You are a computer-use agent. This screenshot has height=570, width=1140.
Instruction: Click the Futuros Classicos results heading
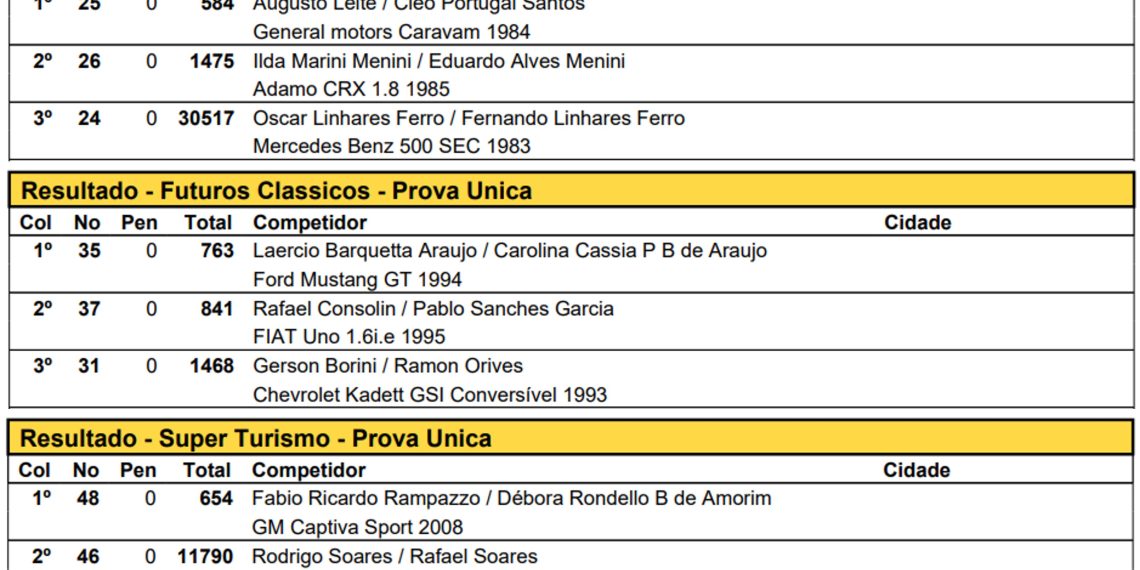[276, 191]
